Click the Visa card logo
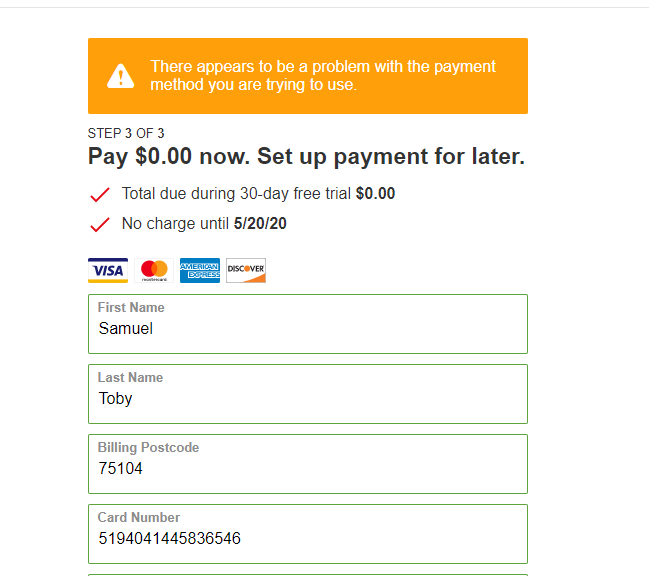 click(108, 270)
